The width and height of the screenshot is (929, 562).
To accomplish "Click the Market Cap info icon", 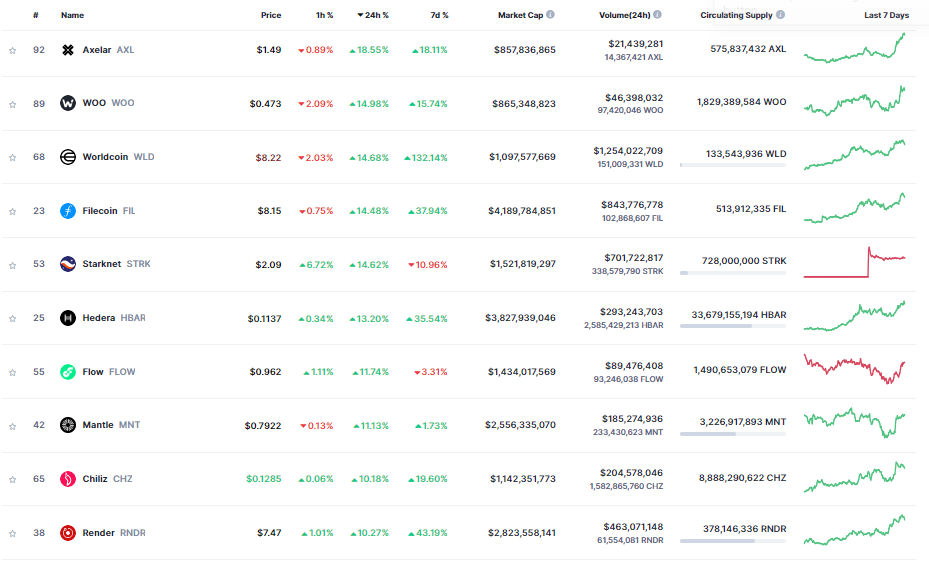I will 550,15.
